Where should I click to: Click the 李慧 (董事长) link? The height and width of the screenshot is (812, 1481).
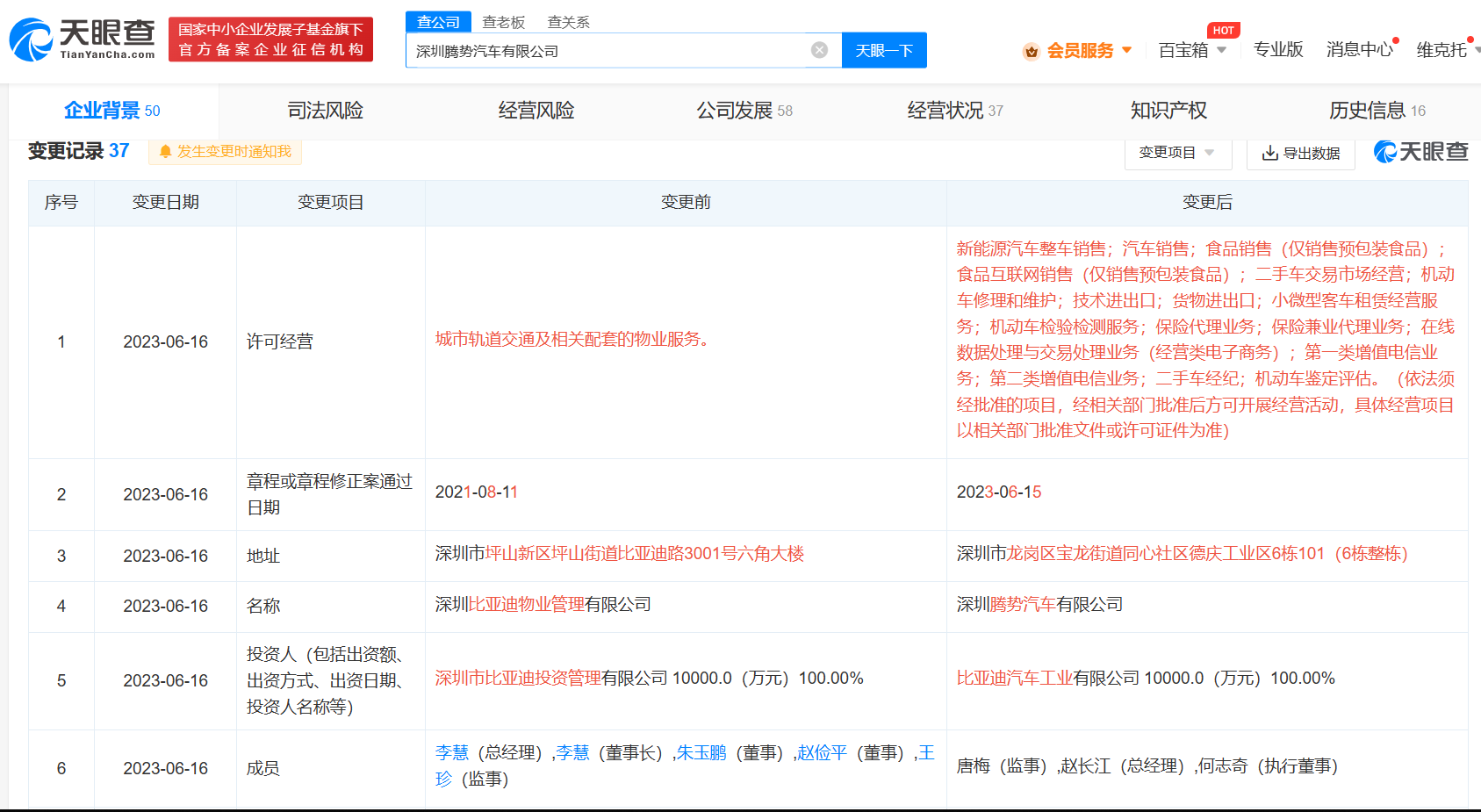[572, 753]
